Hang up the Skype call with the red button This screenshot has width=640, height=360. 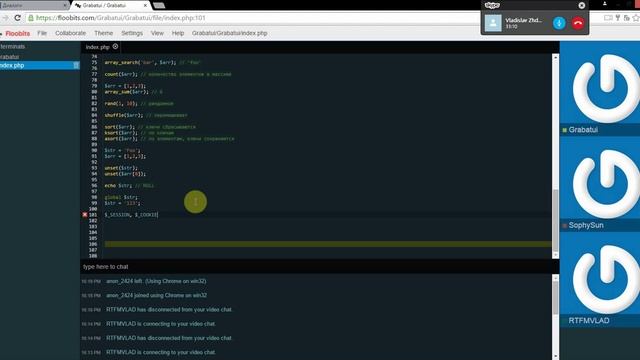578,23
